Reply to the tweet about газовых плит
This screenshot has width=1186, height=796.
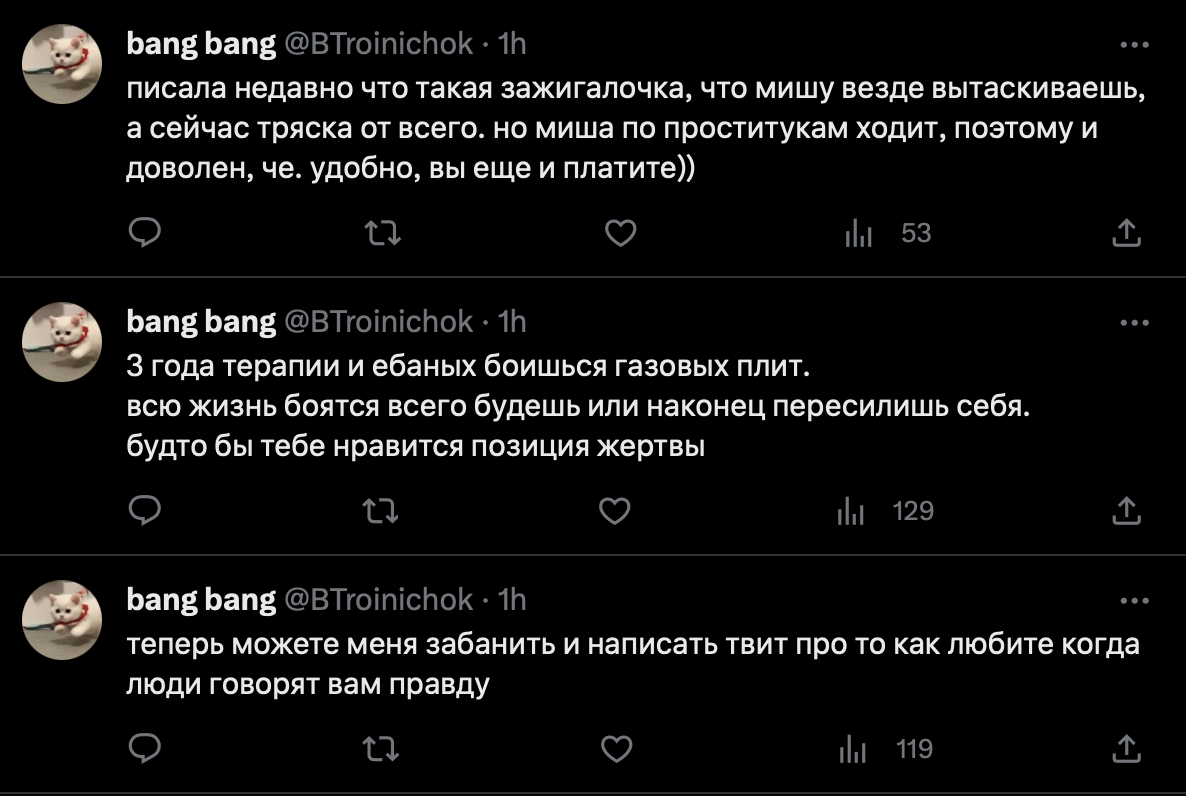tap(147, 512)
